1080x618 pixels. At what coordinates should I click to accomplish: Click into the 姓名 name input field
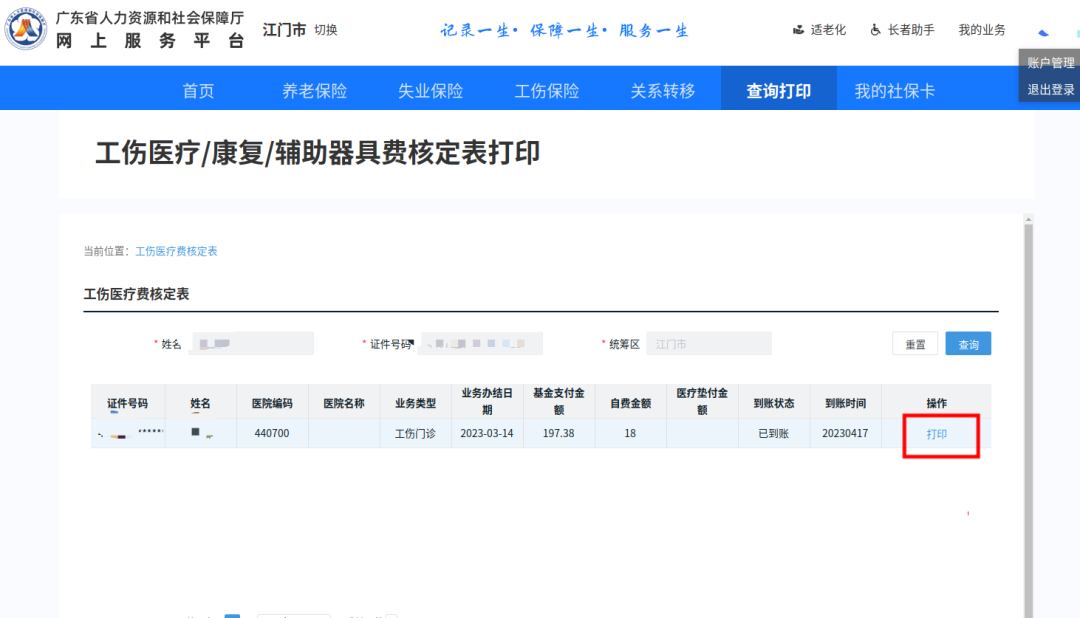click(251, 343)
